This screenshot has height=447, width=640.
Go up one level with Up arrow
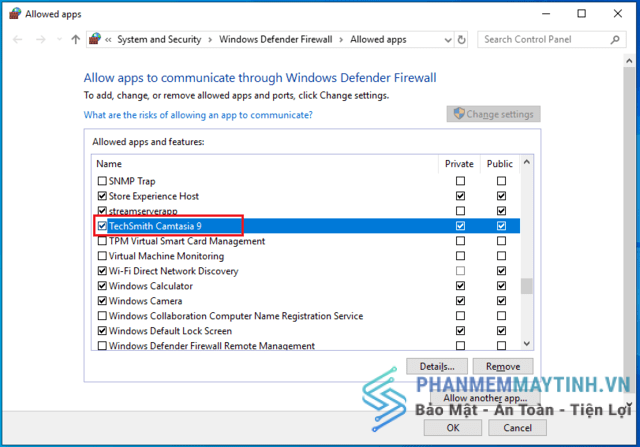click(x=76, y=40)
